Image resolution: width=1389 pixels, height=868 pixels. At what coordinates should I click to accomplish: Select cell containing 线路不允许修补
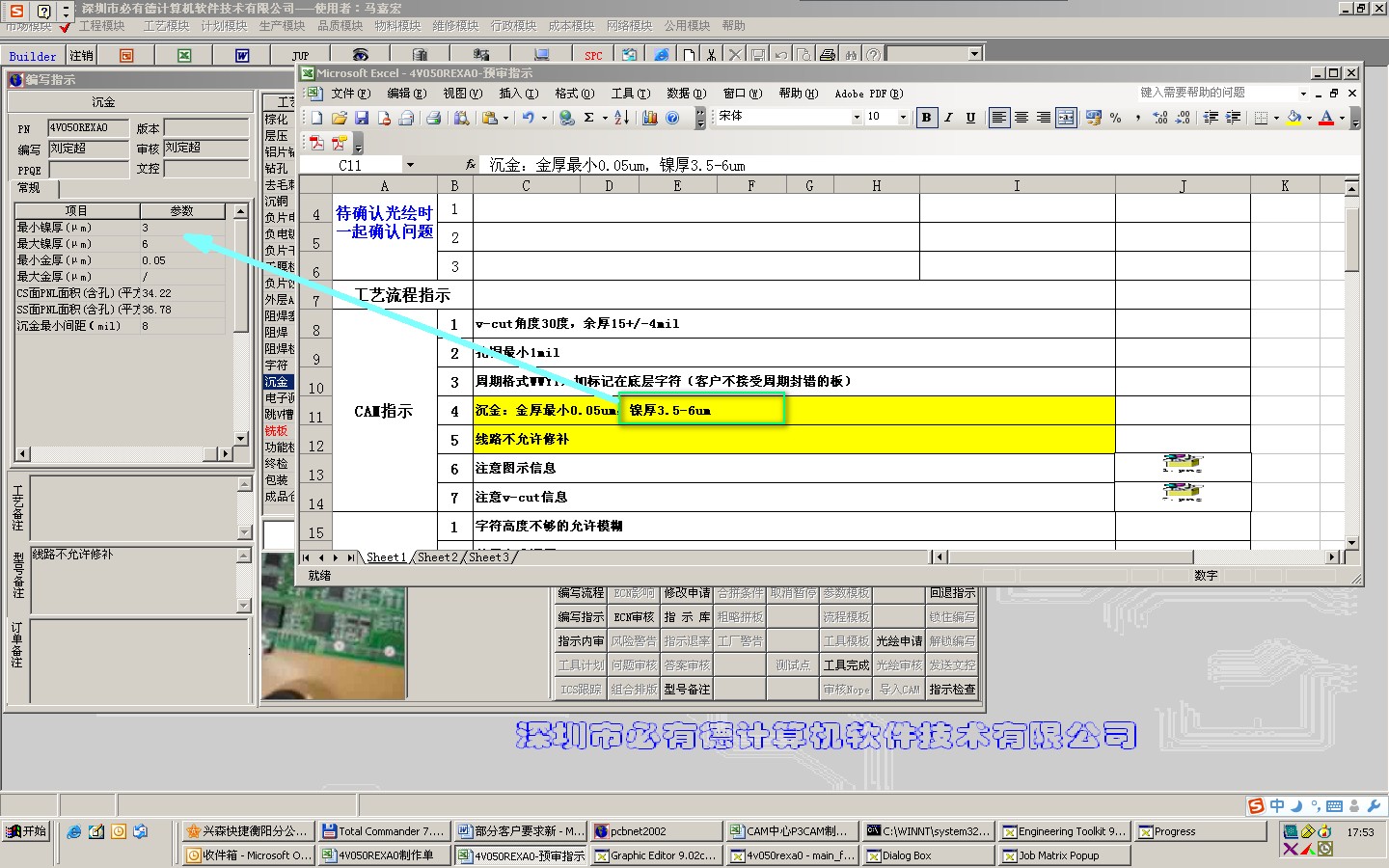(x=793, y=439)
